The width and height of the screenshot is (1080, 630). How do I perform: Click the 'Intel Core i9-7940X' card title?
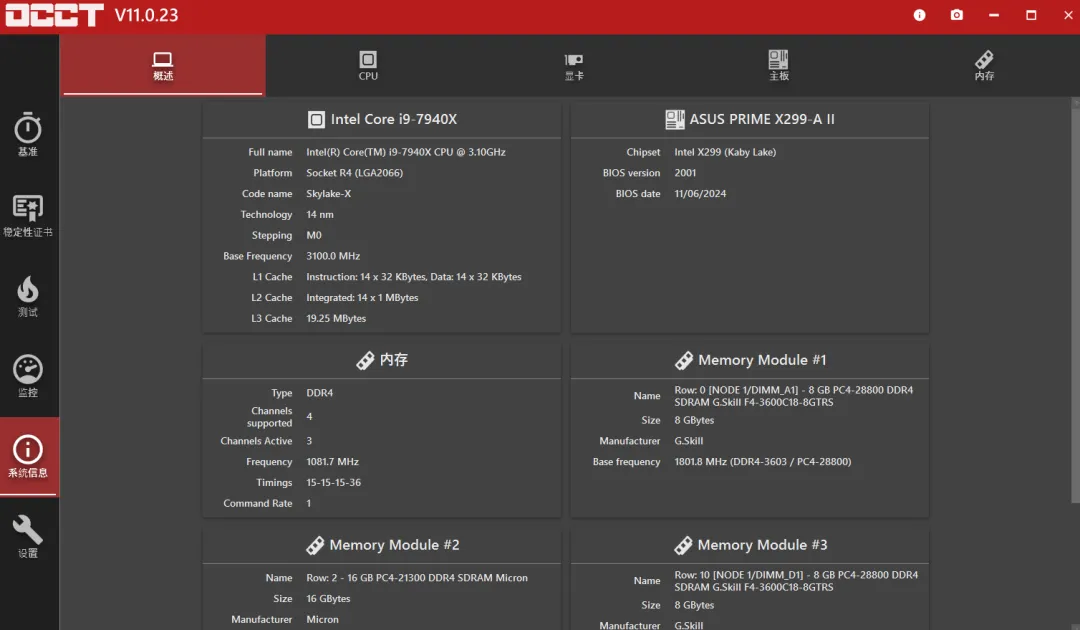pyautogui.click(x=394, y=119)
